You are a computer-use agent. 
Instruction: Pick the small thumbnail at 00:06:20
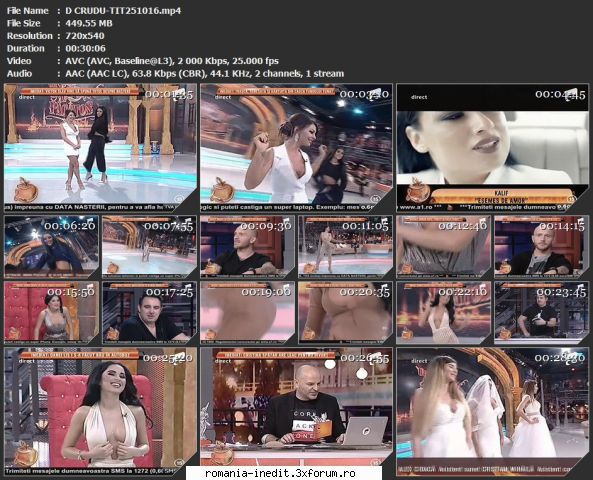[51, 247]
